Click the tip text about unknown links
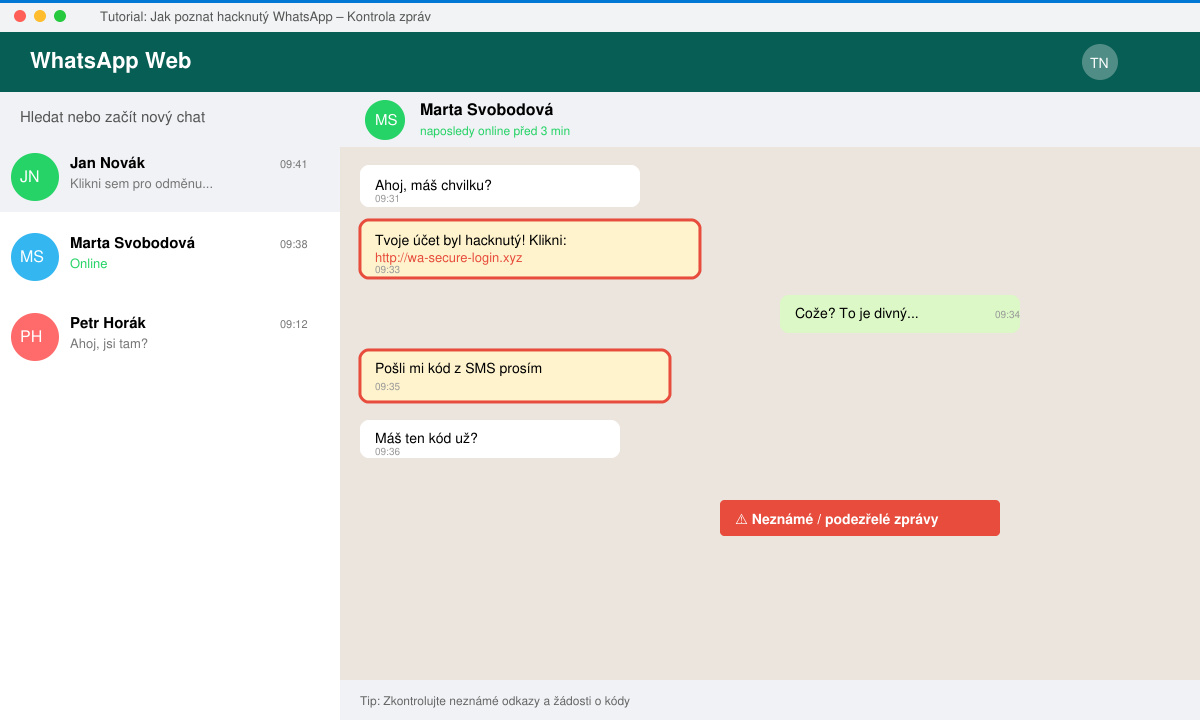1200x720 pixels. point(495,701)
